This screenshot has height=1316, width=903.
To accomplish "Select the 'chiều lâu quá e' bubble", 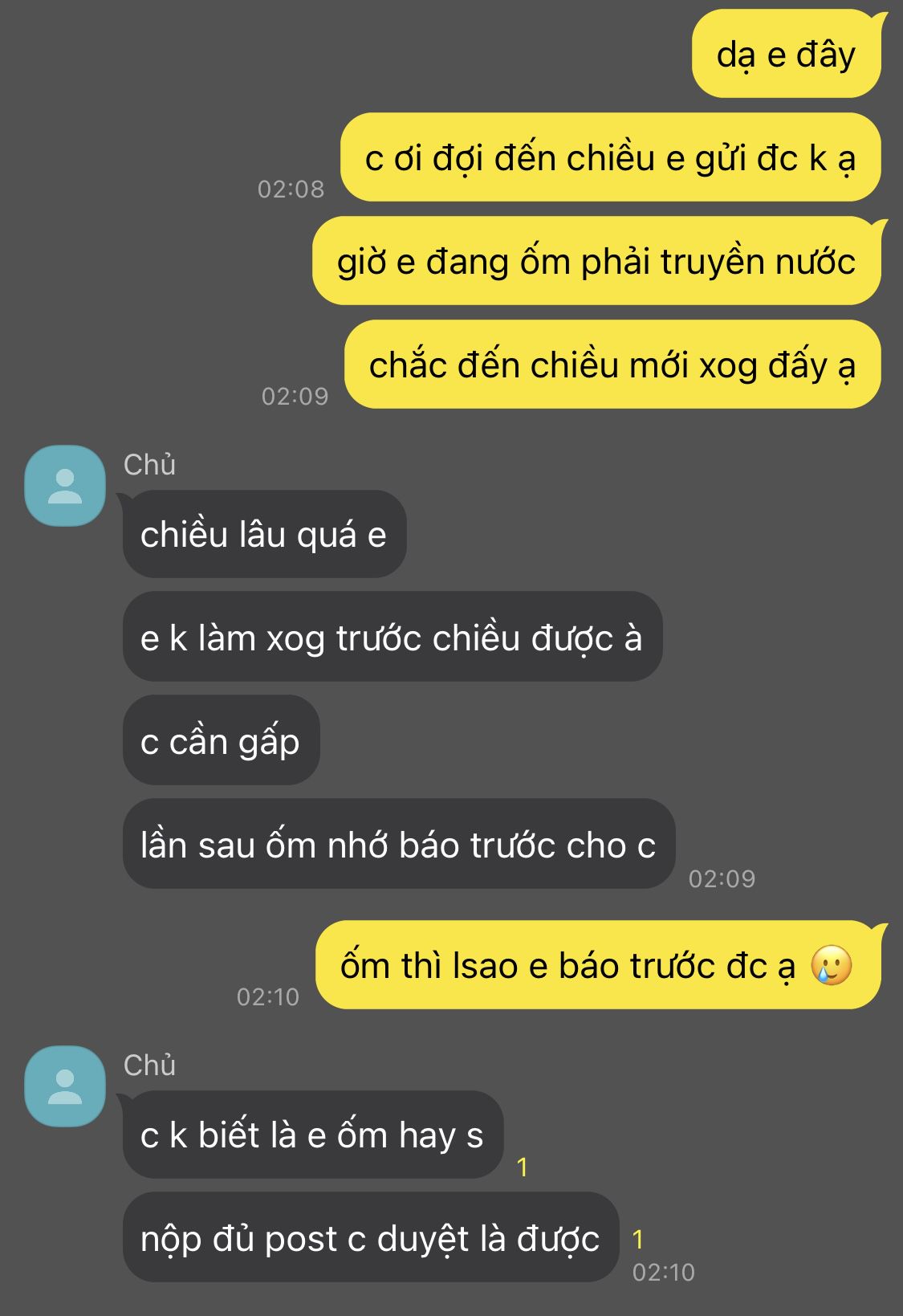I will [264, 534].
